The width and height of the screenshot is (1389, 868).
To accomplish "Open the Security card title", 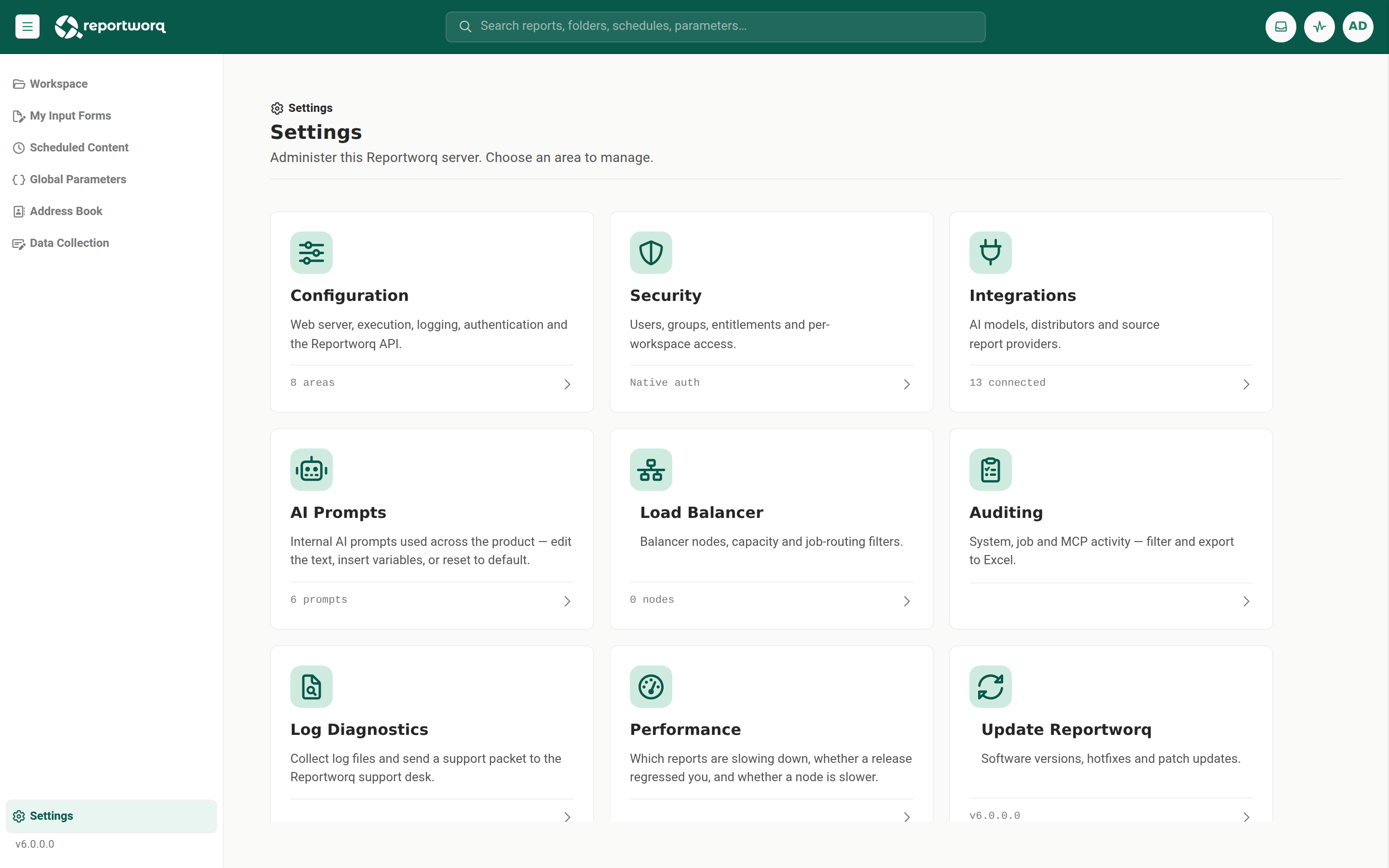I will click(x=665, y=296).
